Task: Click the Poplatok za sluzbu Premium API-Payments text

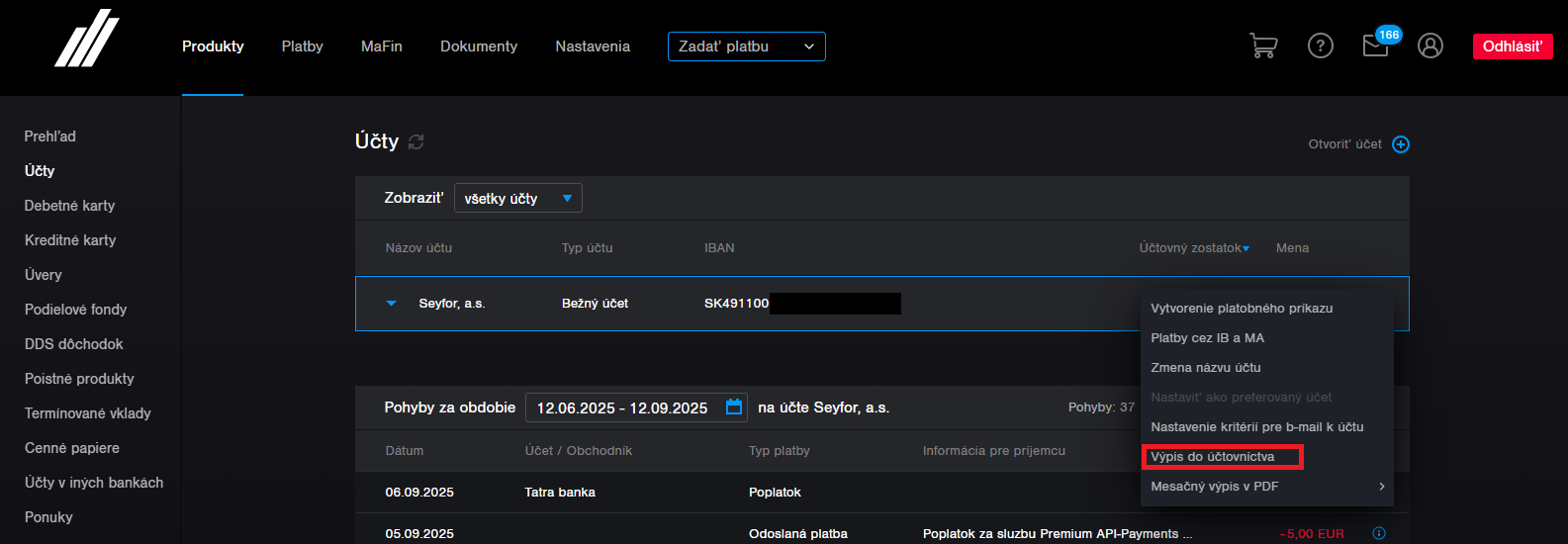Action: (1058, 534)
